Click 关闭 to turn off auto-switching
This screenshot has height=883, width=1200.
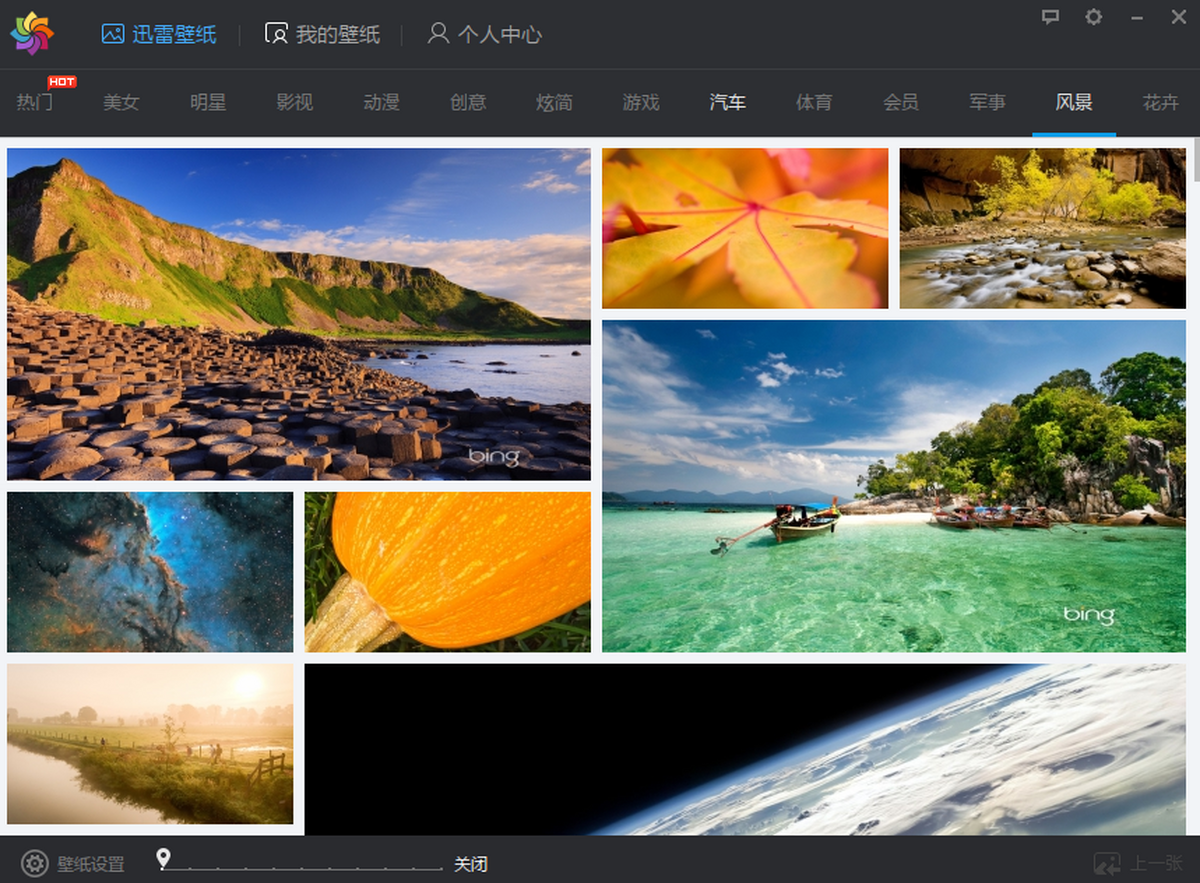coord(471,864)
